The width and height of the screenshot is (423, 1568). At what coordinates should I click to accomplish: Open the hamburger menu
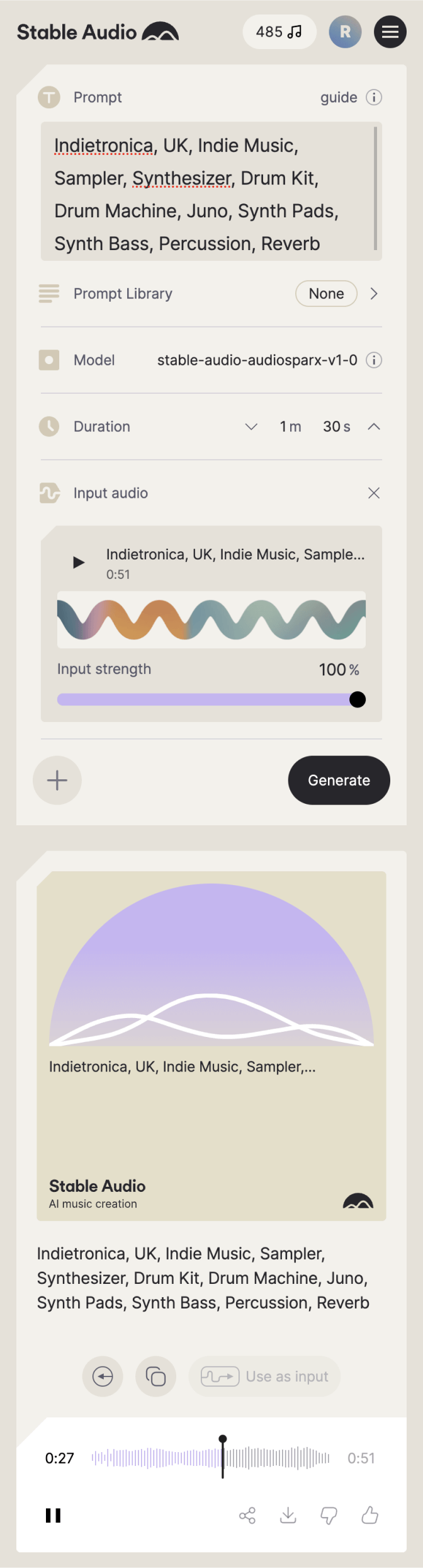coord(390,31)
